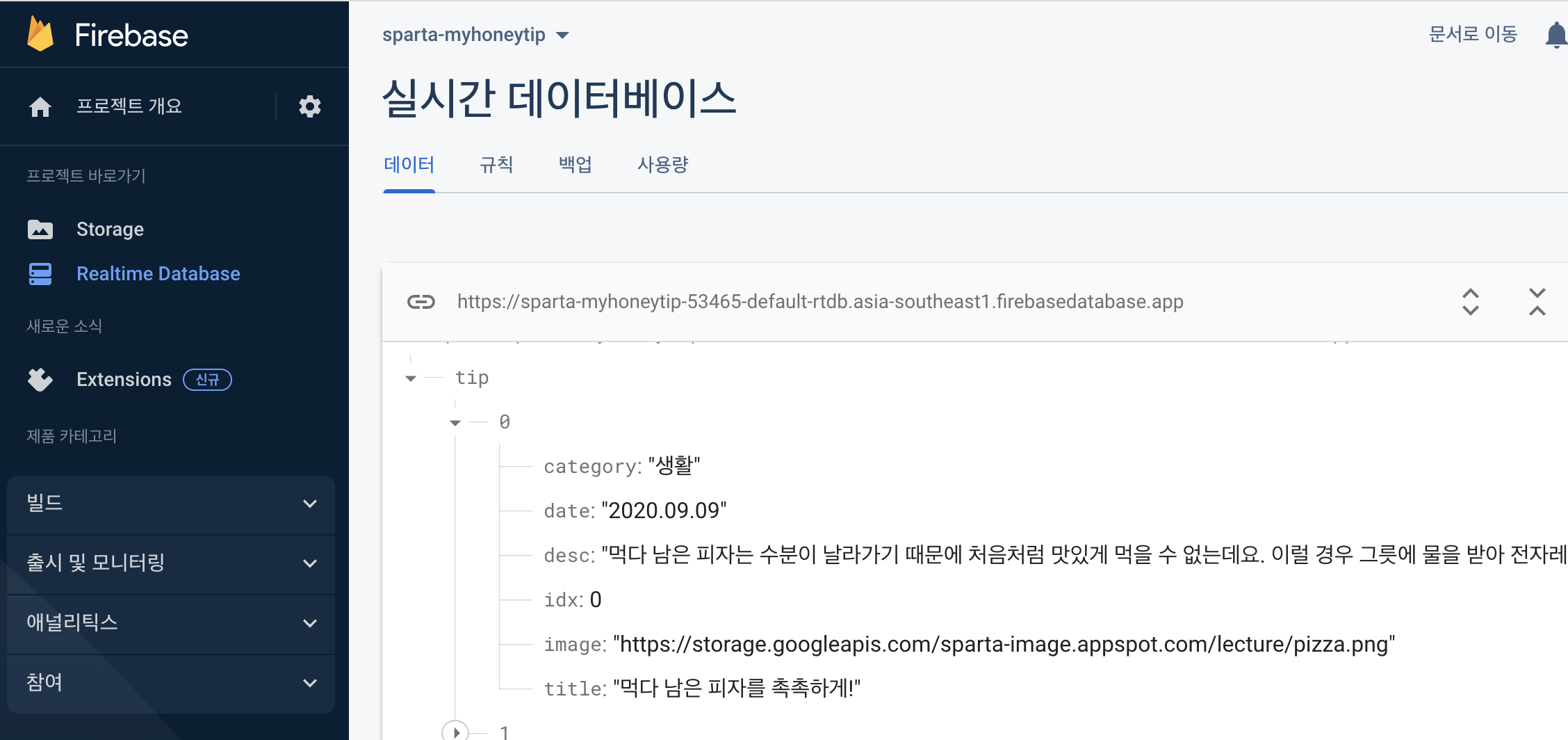Click the 실시간 데이터베이스 page heading
Image resolution: width=1568 pixels, height=740 pixels.
coord(559,97)
